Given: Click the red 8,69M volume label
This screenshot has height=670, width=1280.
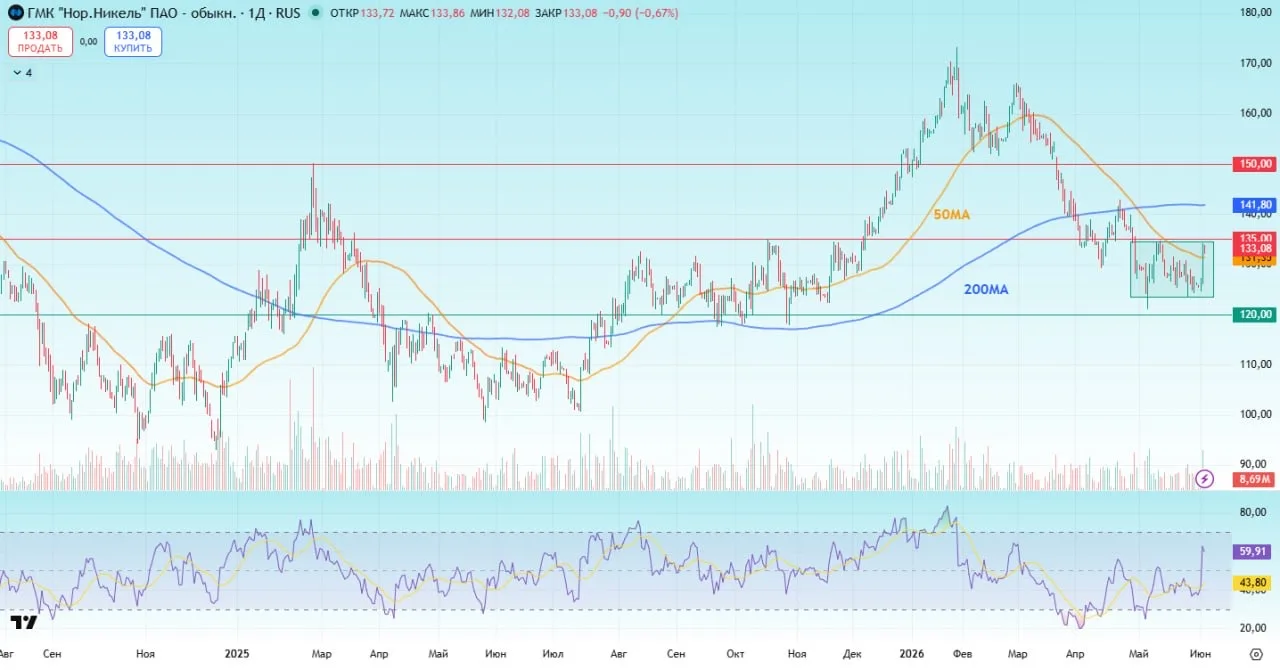Looking at the screenshot, I should point(1256,480).
